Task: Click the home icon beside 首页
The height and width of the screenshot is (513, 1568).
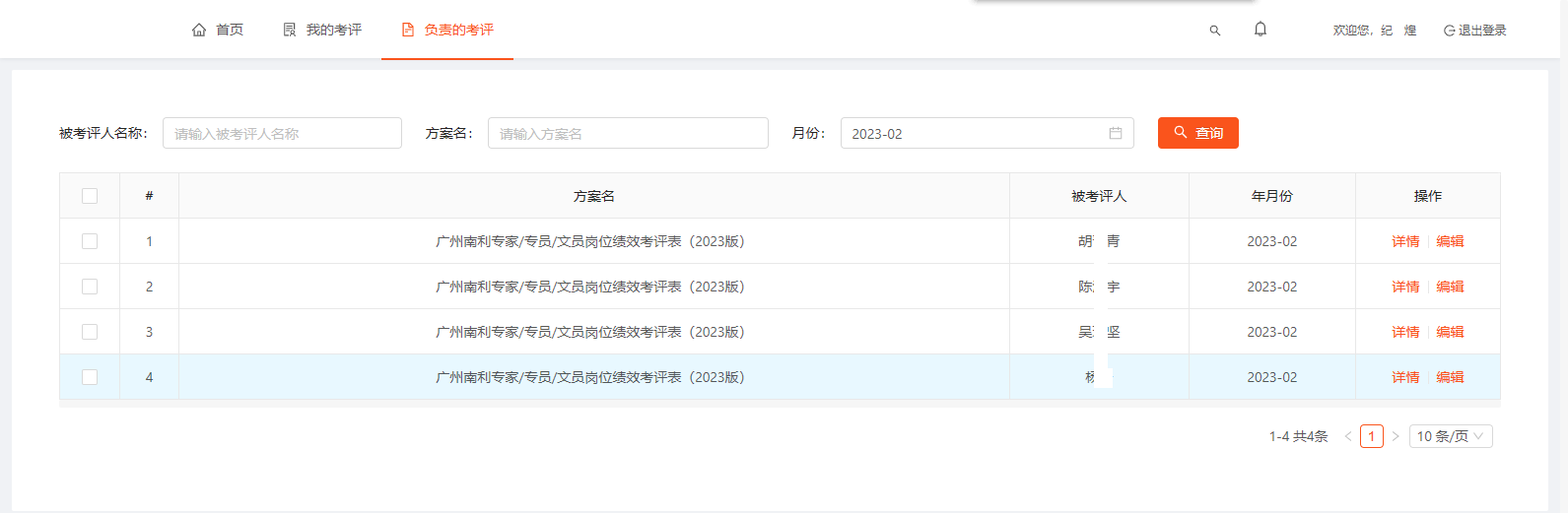Action: 199,30
